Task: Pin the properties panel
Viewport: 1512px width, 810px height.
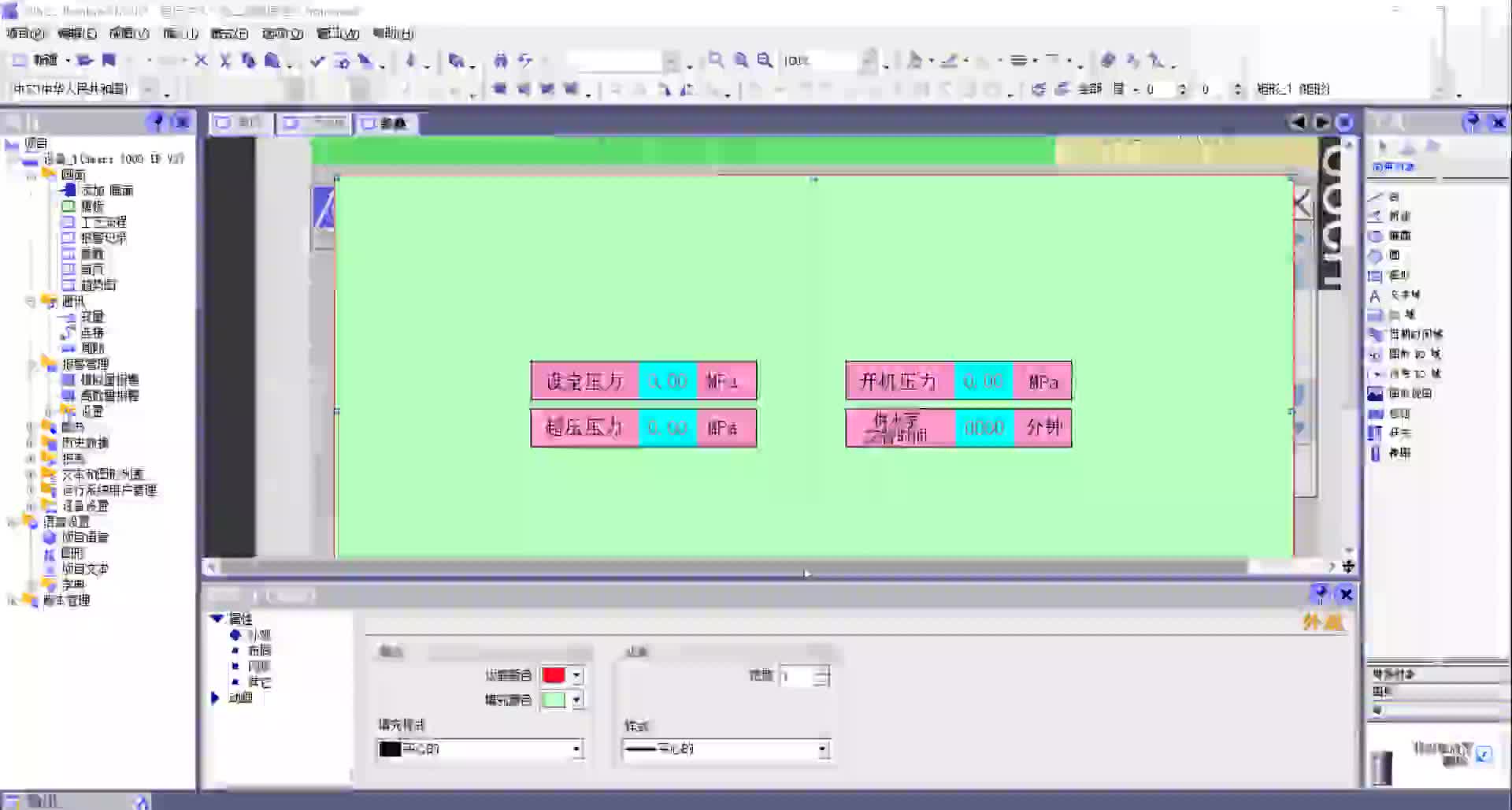Action: [x=1321, y=593]
